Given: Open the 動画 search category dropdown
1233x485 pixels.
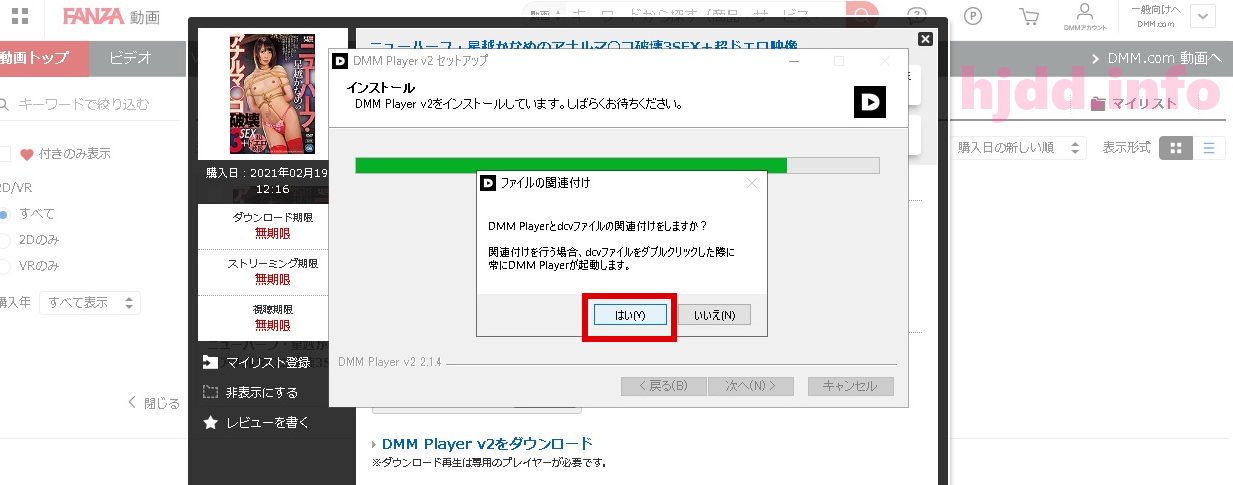Looking at the screenshot, I should tap(544, 16).
